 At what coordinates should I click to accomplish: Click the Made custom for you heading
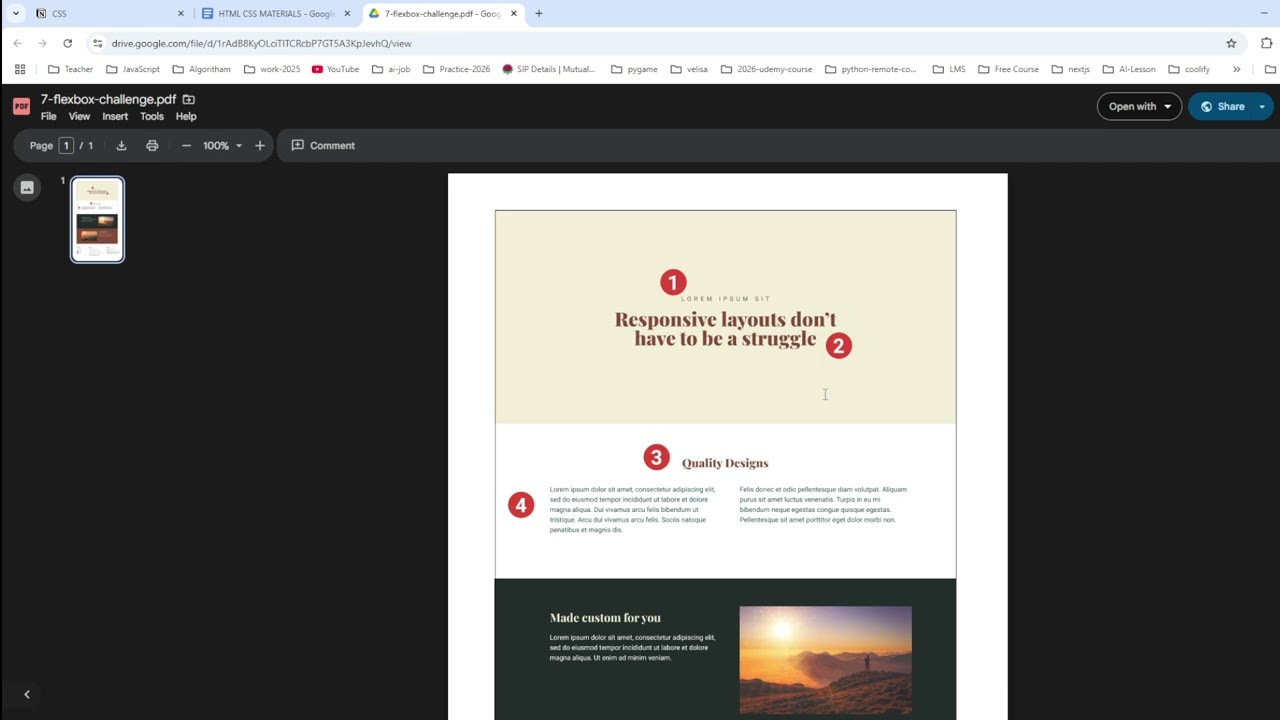[605, 618]
